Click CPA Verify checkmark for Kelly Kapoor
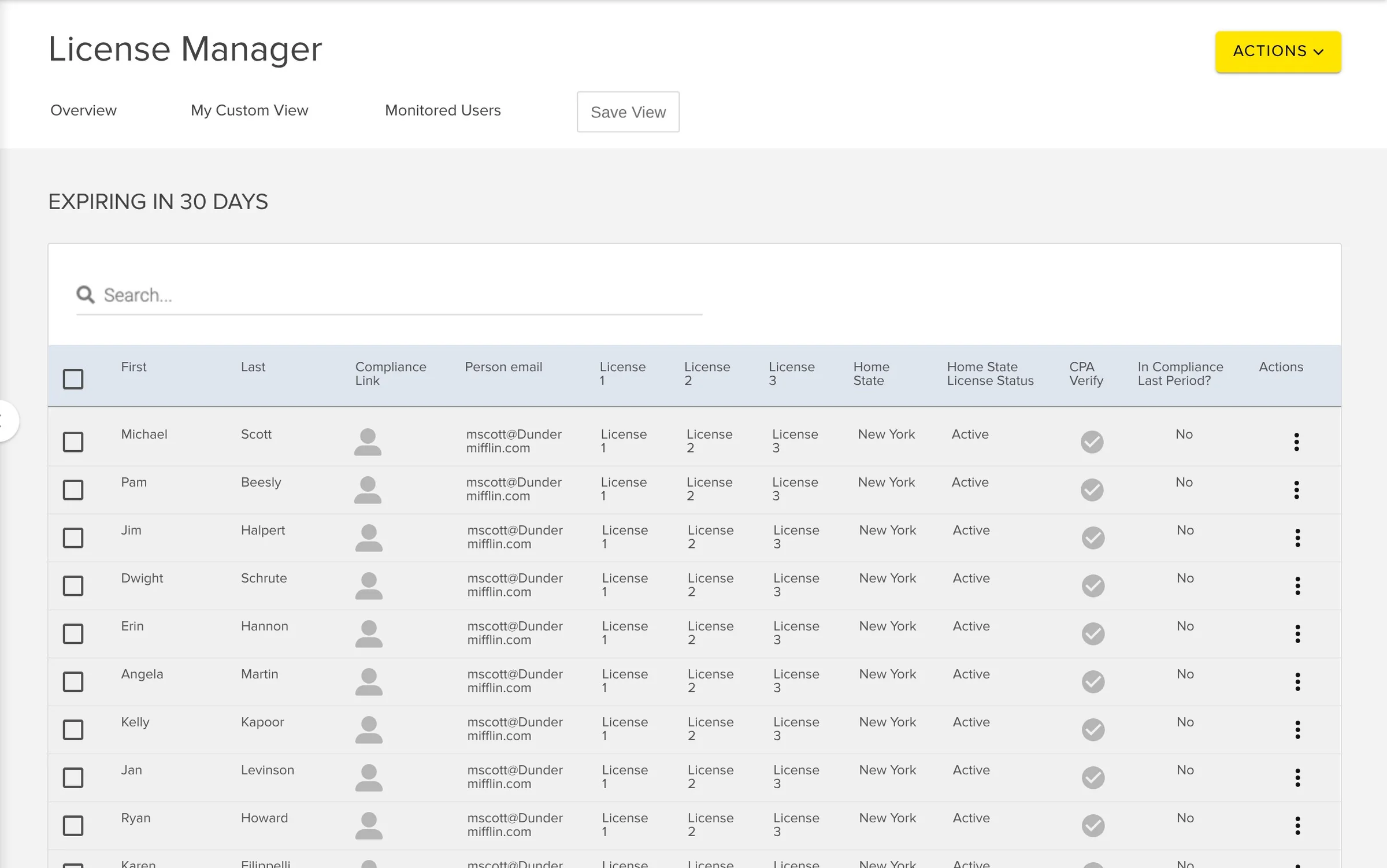 click(x=1093, y=730)
